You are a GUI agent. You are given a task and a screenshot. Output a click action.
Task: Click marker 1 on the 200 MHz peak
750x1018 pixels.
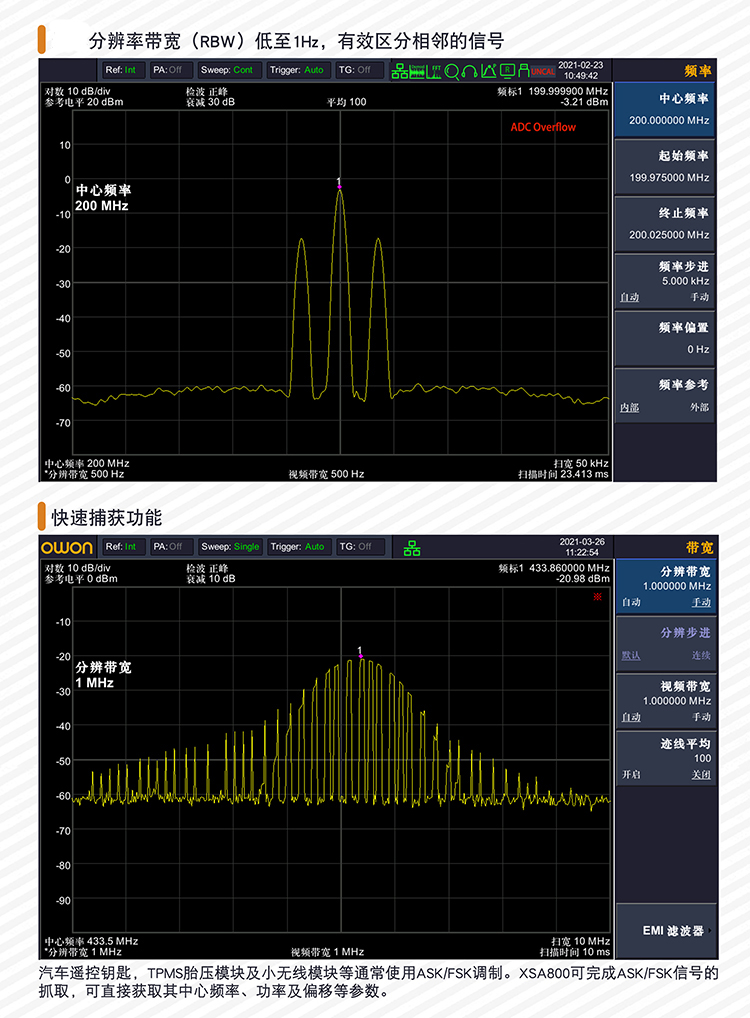[339, 184]
